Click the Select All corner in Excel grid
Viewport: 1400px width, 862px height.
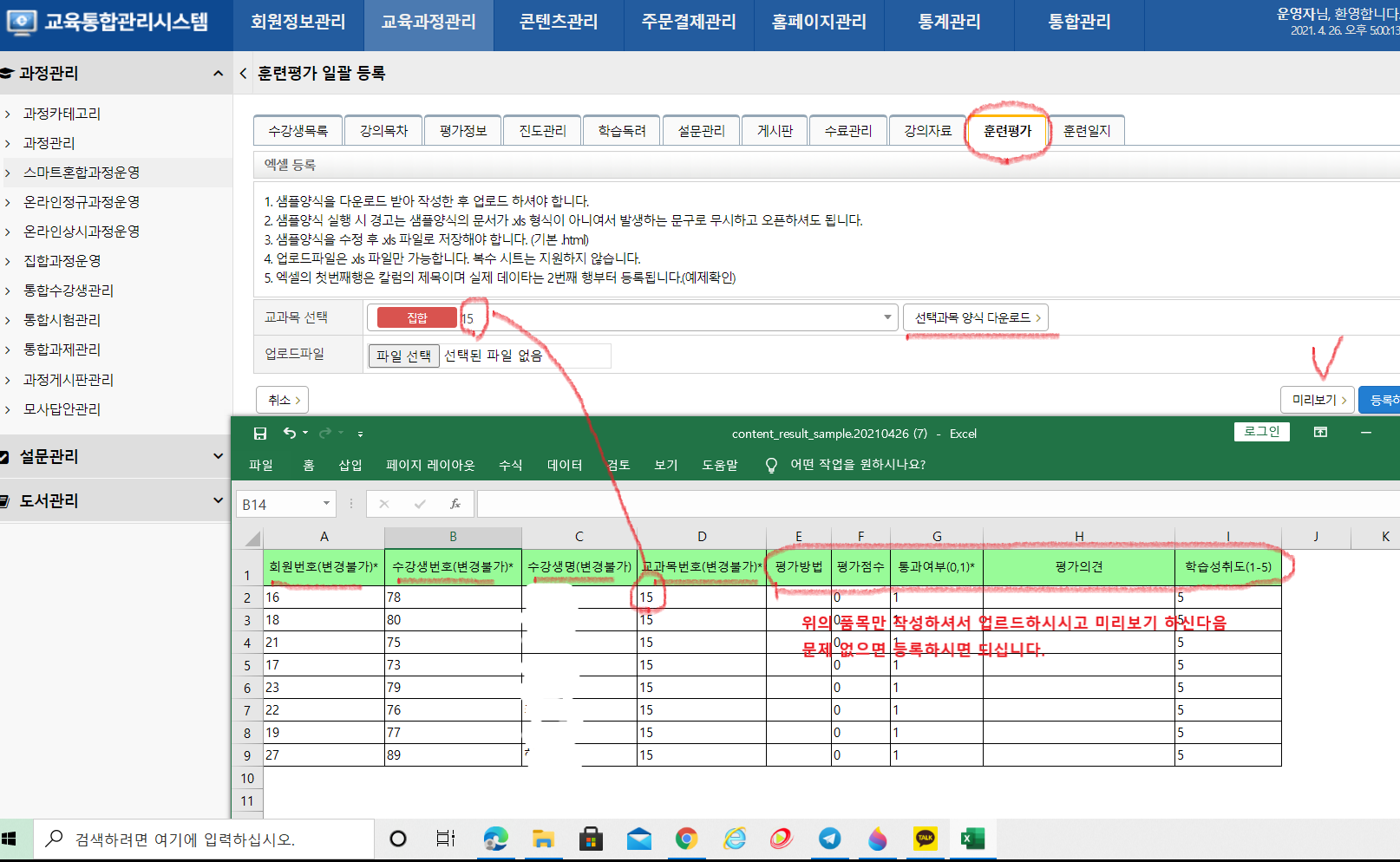252,539
